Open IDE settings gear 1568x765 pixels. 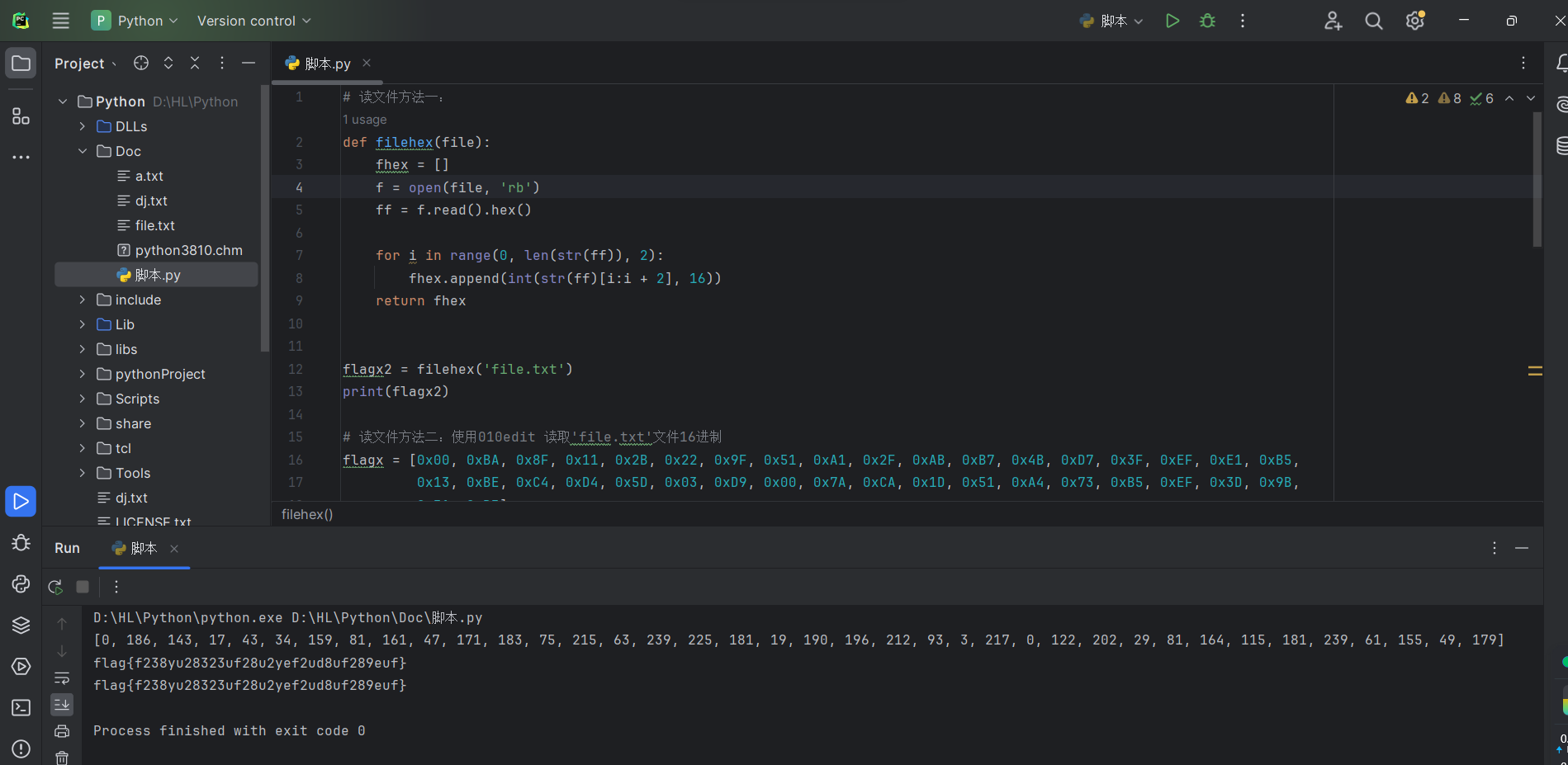pos(1415,21)
